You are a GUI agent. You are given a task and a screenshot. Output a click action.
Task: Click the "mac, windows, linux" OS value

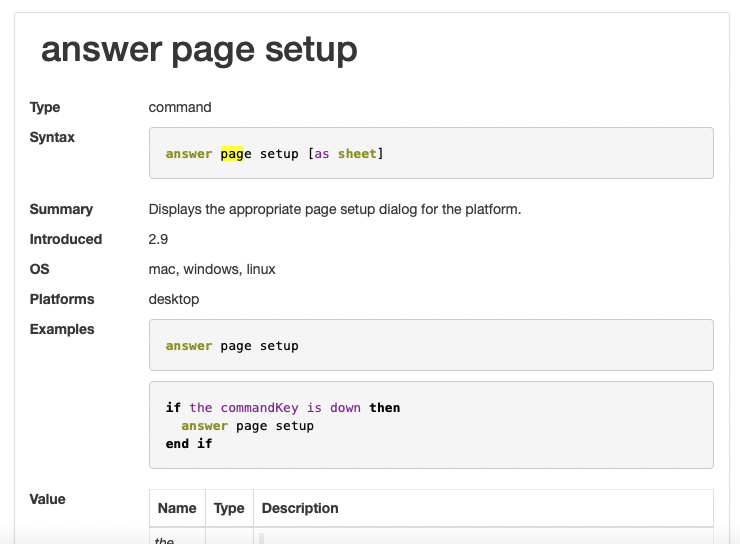212,269
